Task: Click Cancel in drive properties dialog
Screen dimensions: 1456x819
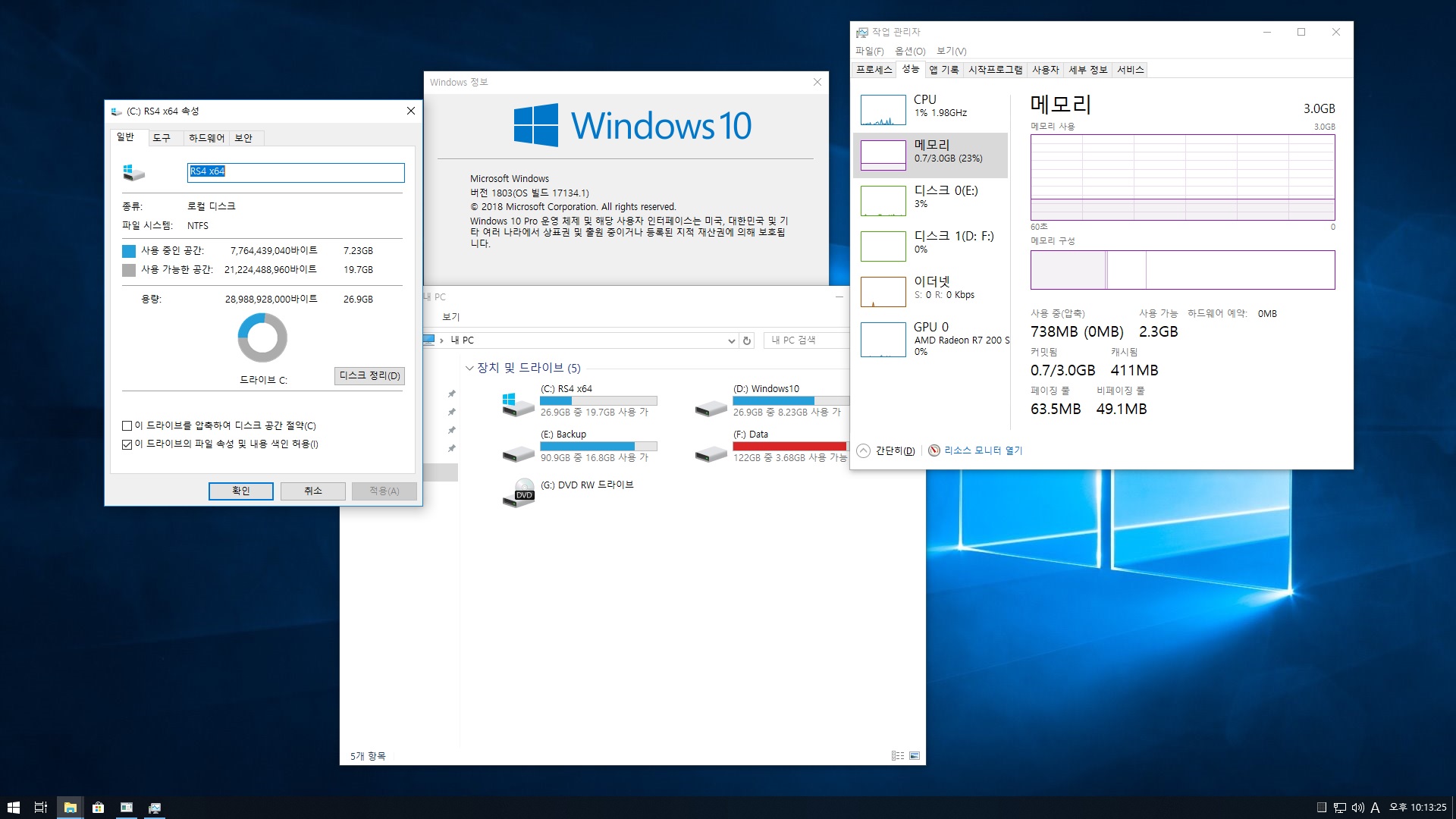Action: (313, 491)
